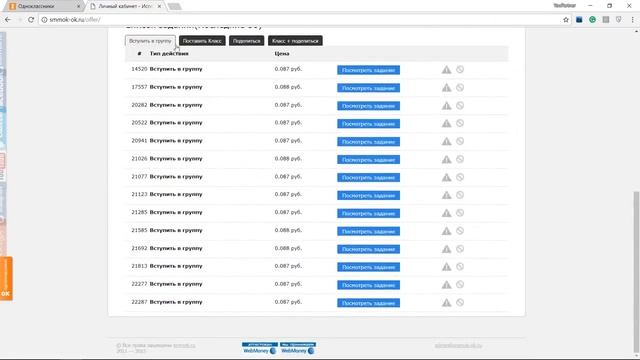The image size is (640, 360).
Task: Click block circle icon in row 21285
Action: point(460,213)
